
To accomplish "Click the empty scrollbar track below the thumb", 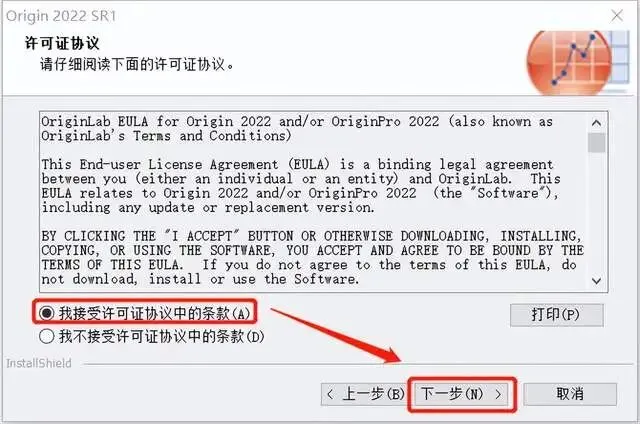I will point(596,212).
